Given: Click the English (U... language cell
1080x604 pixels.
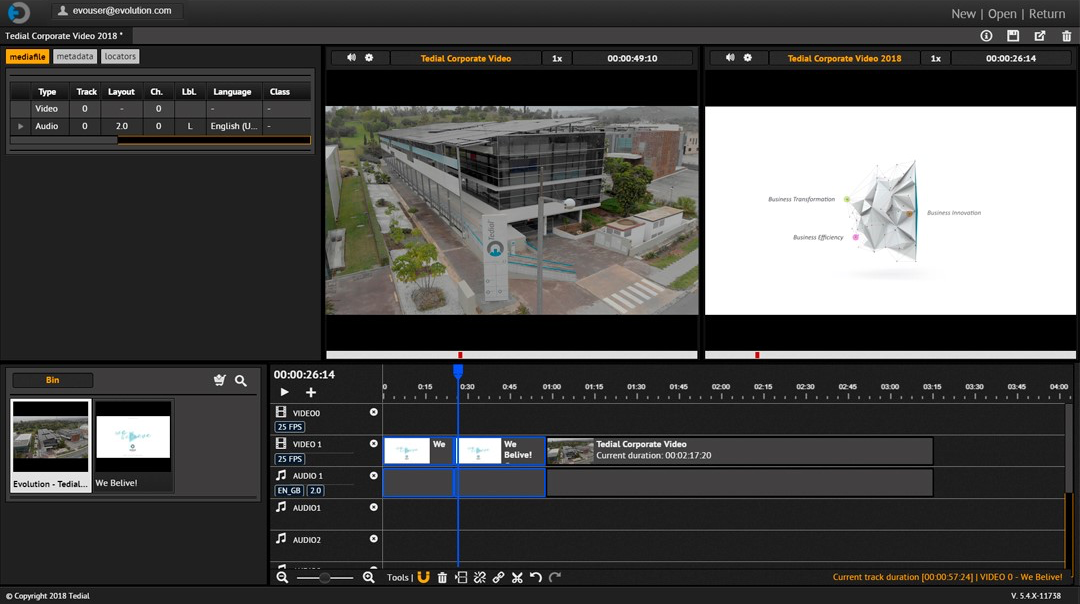Looking at the screenshot, I should (233, 126).
